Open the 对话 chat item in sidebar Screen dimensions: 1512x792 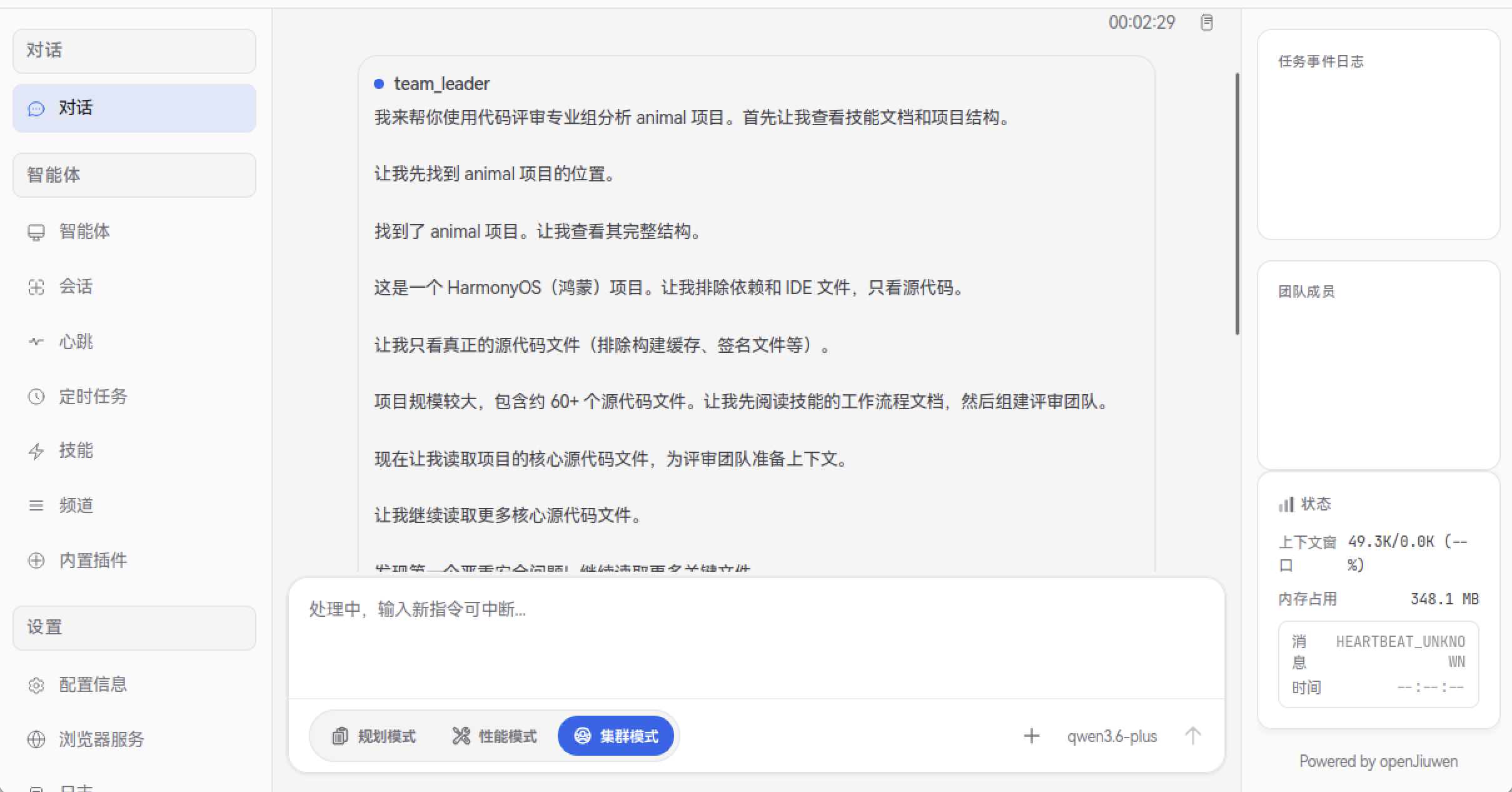(134, 108)
